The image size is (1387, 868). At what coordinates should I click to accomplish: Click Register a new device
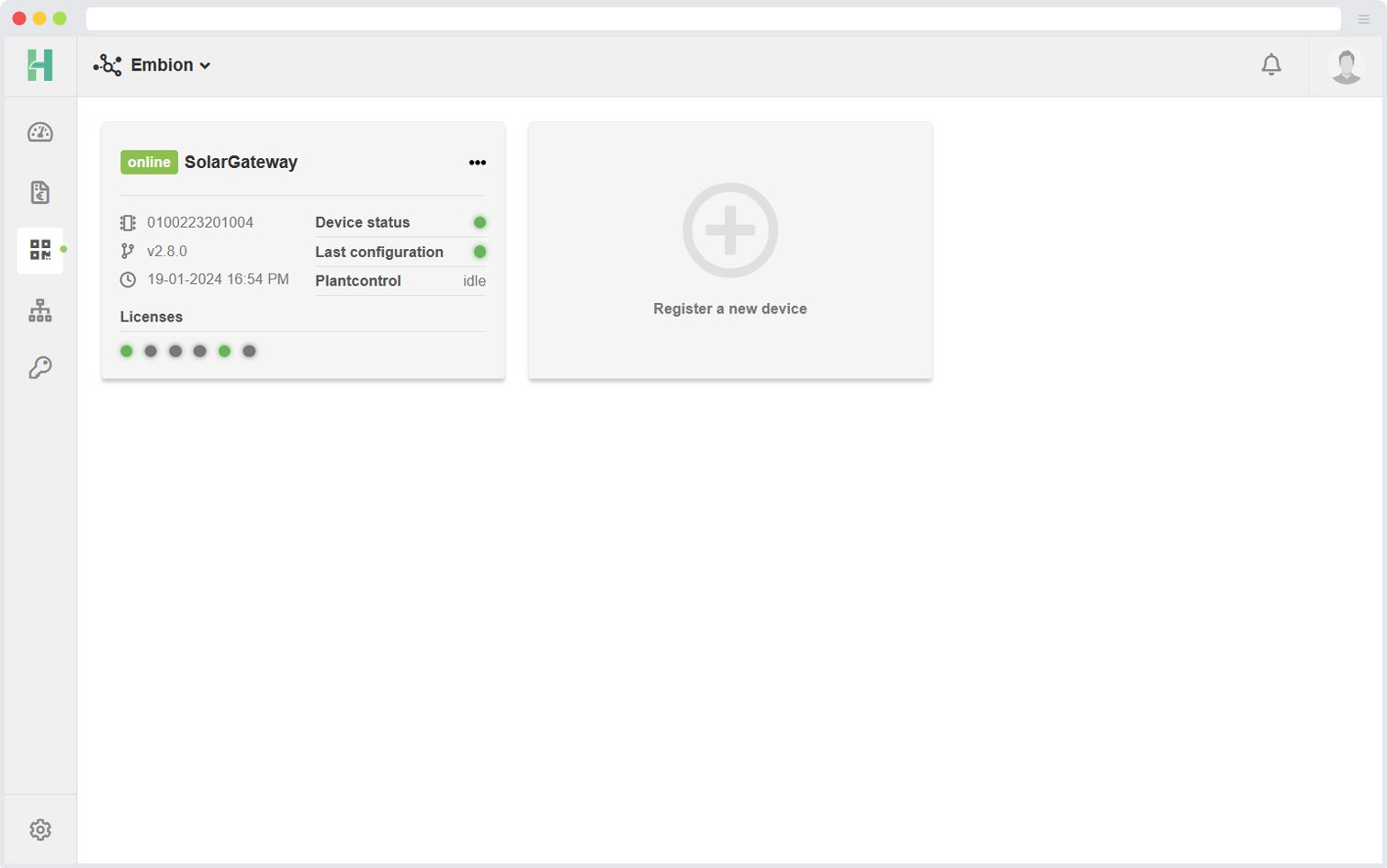tap(730, 309)
